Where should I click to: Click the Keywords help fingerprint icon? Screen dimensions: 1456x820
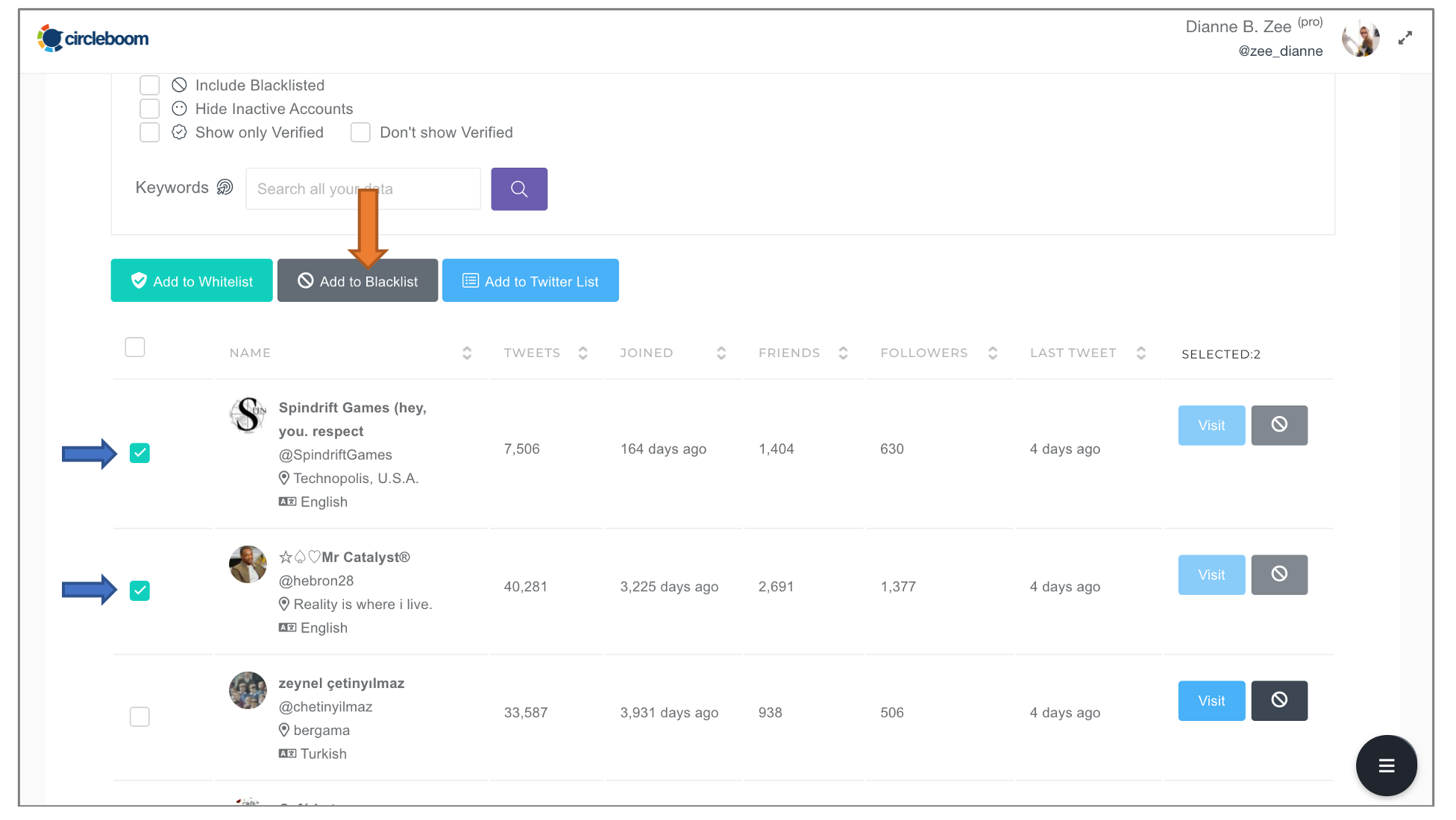tap(225, 187)
